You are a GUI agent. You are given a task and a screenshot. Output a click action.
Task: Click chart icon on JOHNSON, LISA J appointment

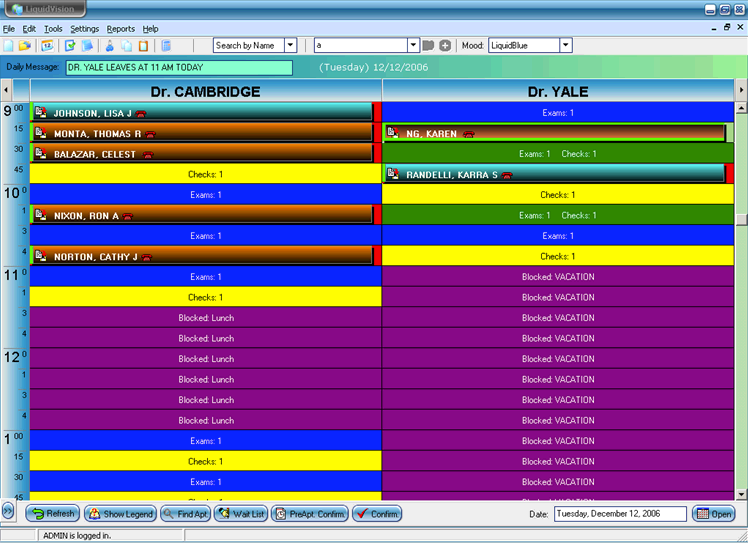click(x=41, y=113)
